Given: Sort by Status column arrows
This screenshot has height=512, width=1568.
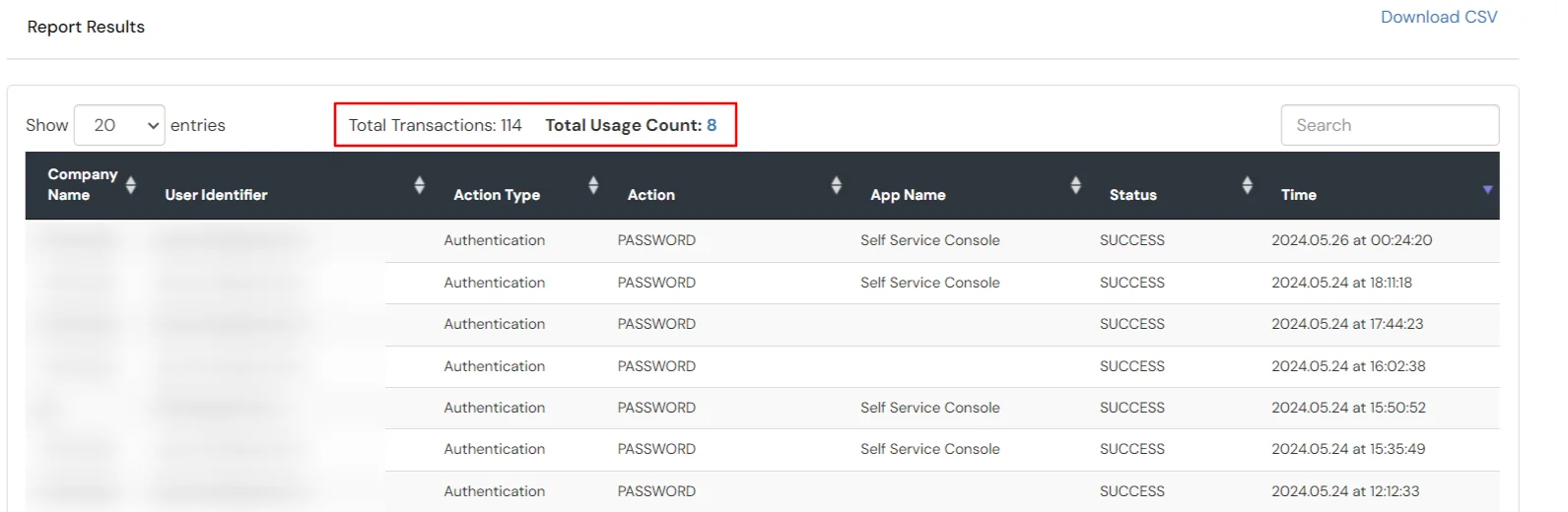Looking at the screenshot, I should point(1247,185).
